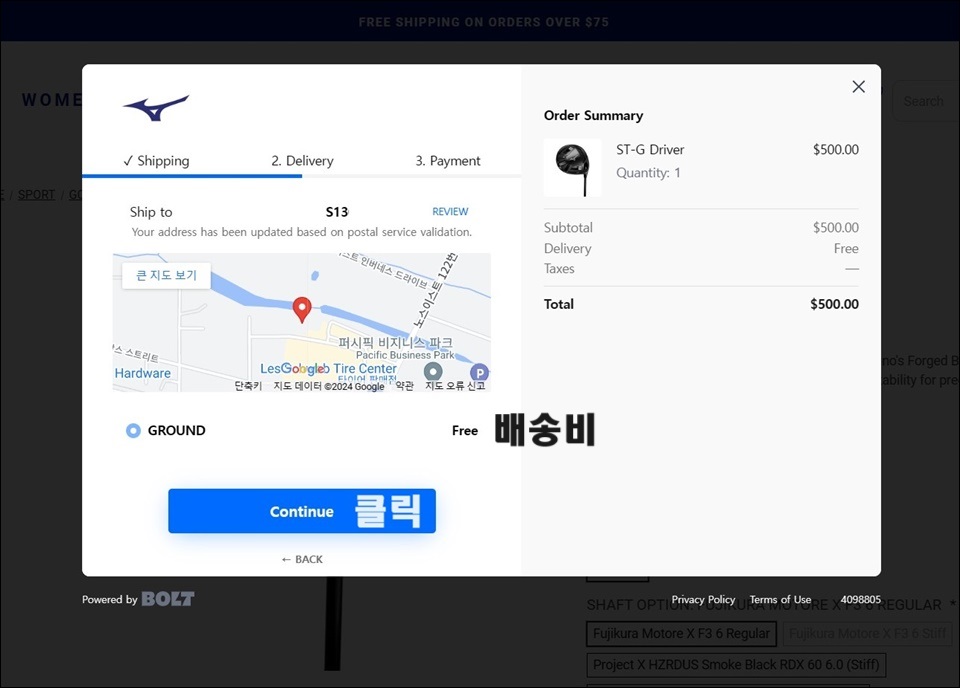The height and width of the screenshot is (688, 960).
Task: Select Project X HZRDUS Smoke Black shaft option
Action: pyautogui.click(x=736, y=665)
